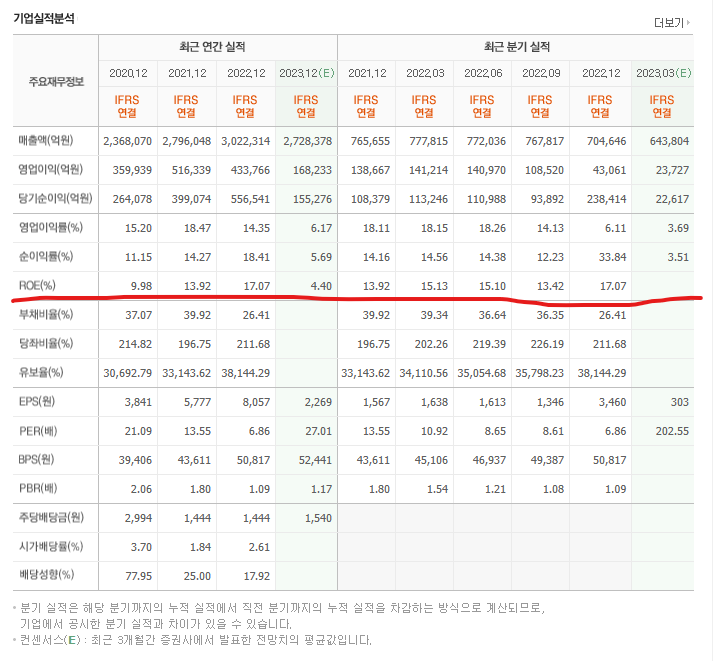Screen dimensions: 713x661
Task: Click the 2022.09 quarterly column header
Action: [541, 73]
